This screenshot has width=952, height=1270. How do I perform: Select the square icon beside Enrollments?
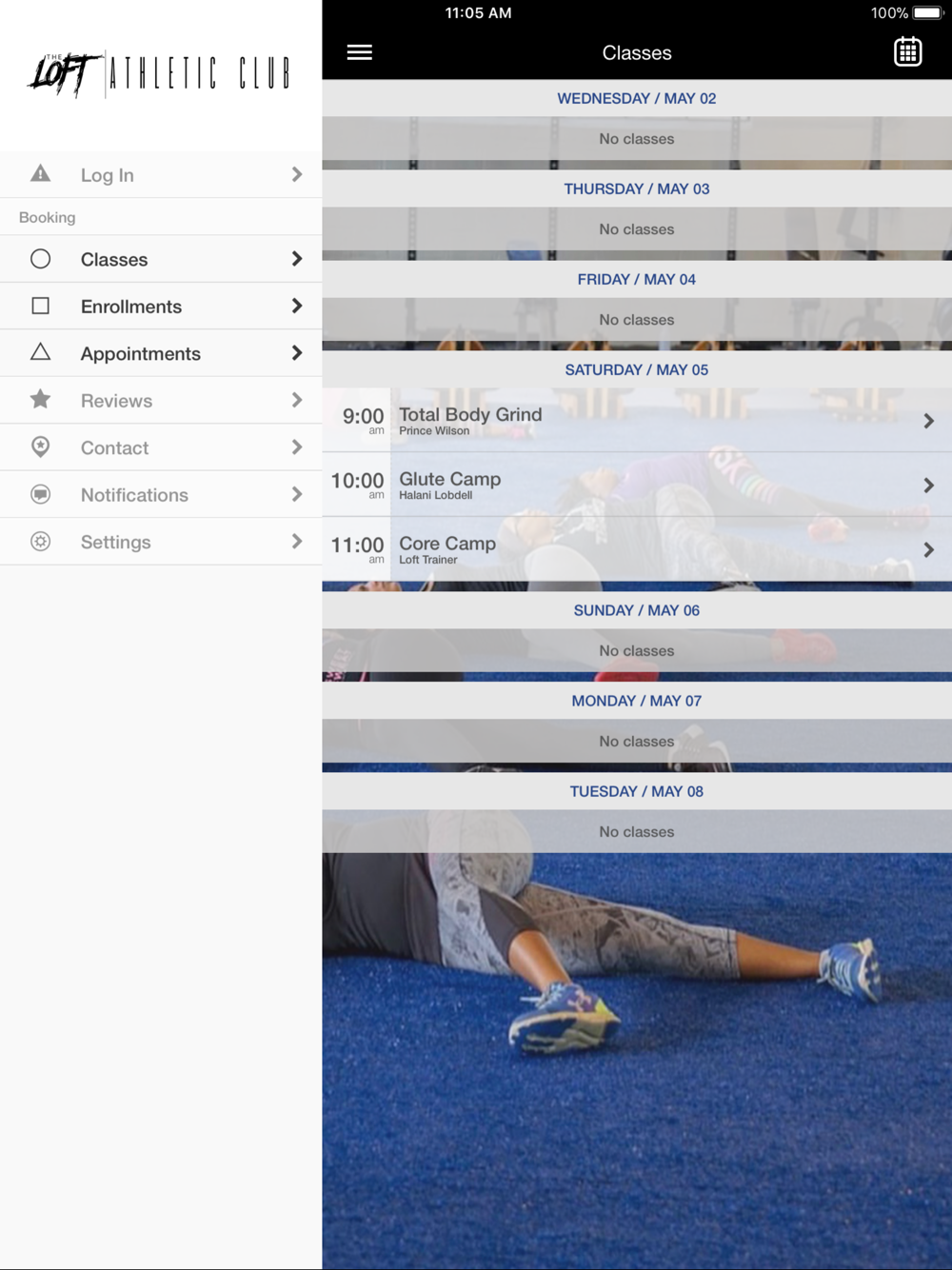click(x=40, y=306)
